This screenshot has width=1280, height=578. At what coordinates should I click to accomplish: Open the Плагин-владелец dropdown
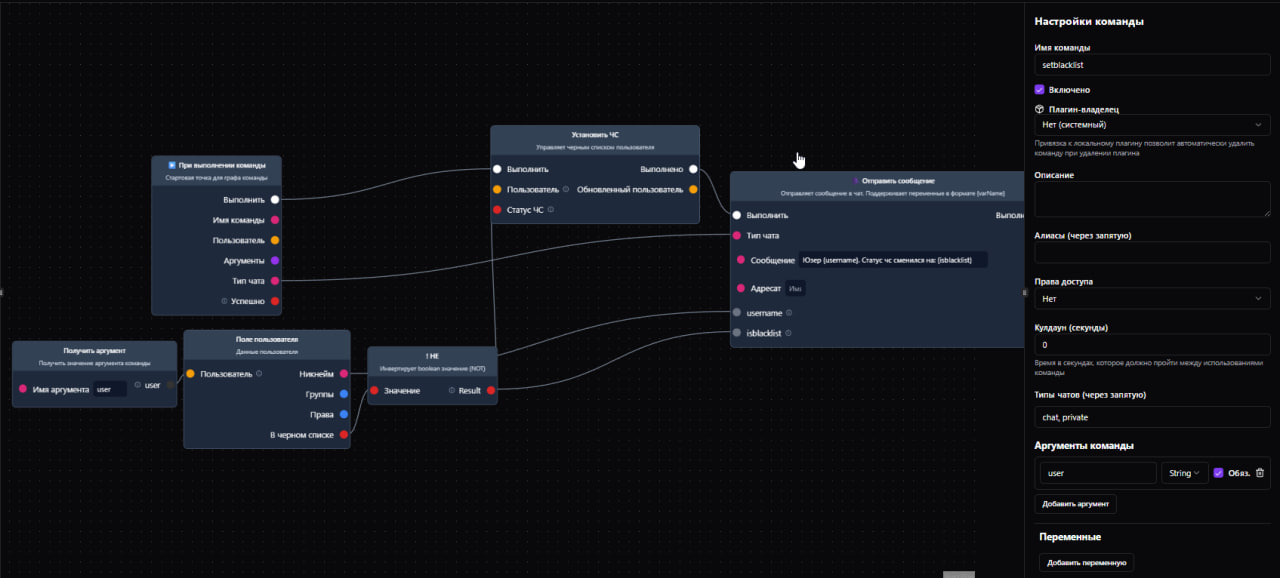click(1152, 125)
